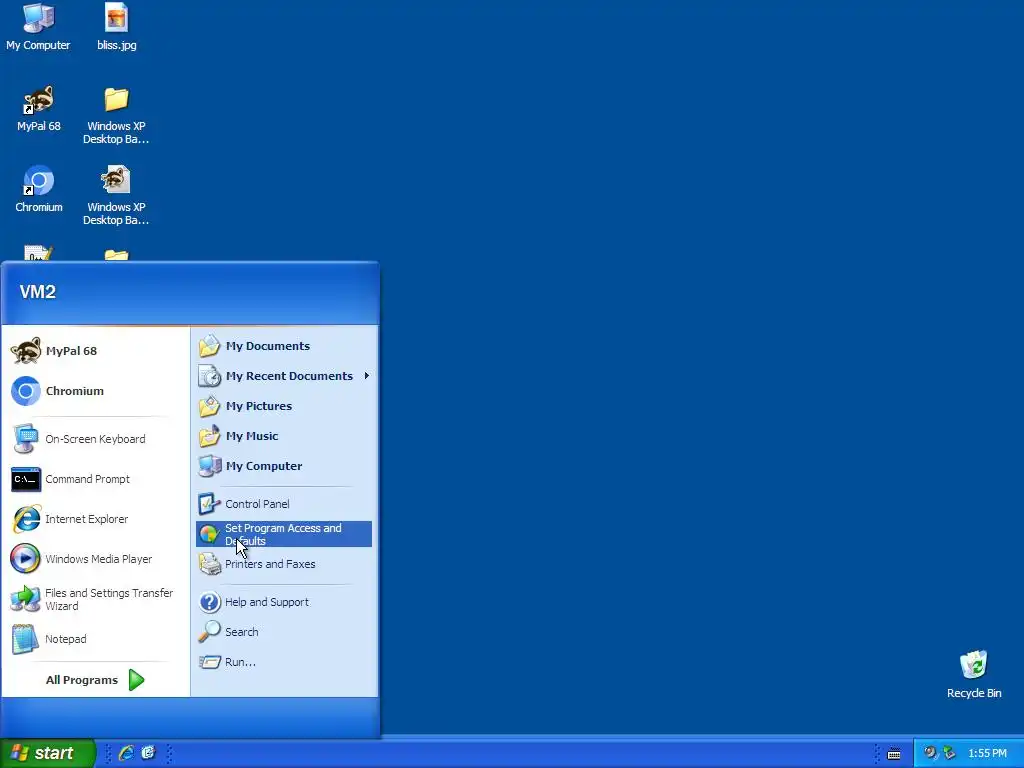Select the Chromium desktop shortcut
Image resolution: width=1024 pixels, height=768 pixels.
pyautogui.click(x=39, y=189)
